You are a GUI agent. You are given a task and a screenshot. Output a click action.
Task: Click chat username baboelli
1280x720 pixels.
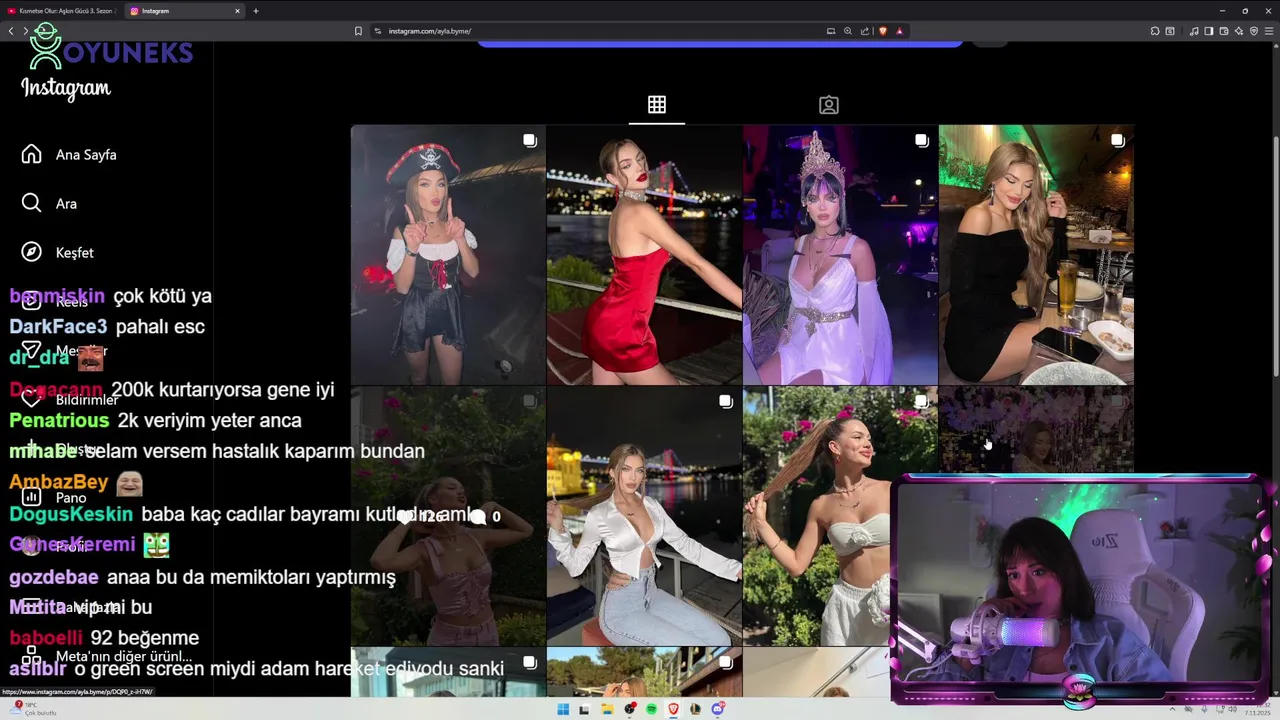point(46,638)
